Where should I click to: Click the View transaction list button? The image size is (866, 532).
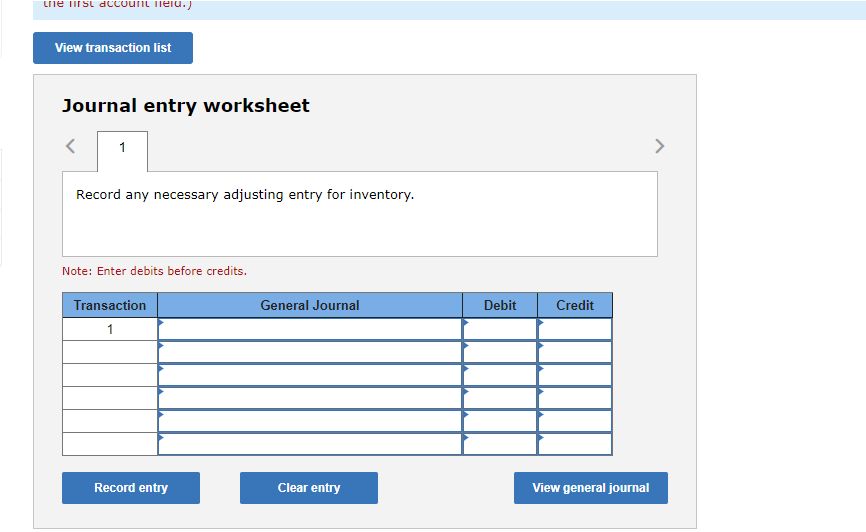click(113, 48)
